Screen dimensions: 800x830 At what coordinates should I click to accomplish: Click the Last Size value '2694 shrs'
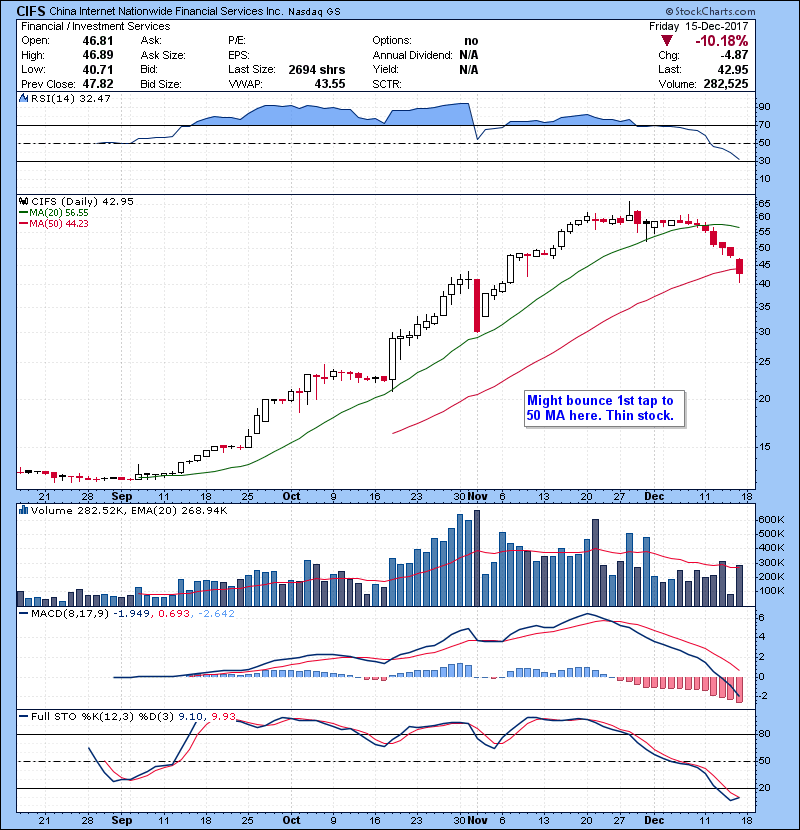317,69
